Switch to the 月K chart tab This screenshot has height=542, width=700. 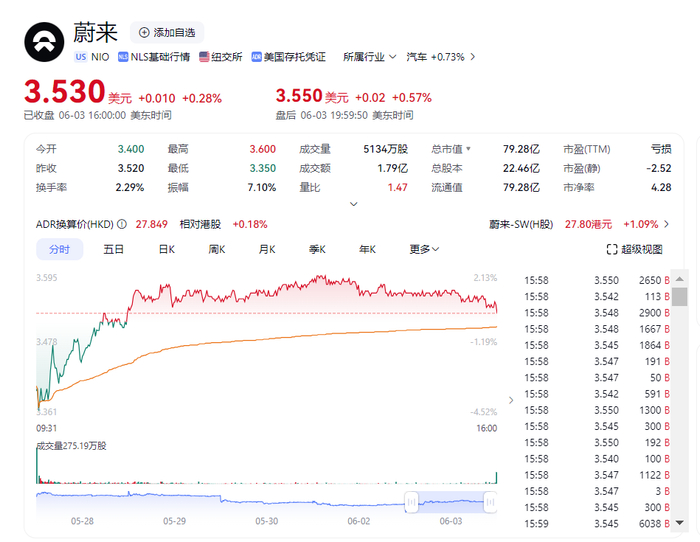(x=267, y=249)
